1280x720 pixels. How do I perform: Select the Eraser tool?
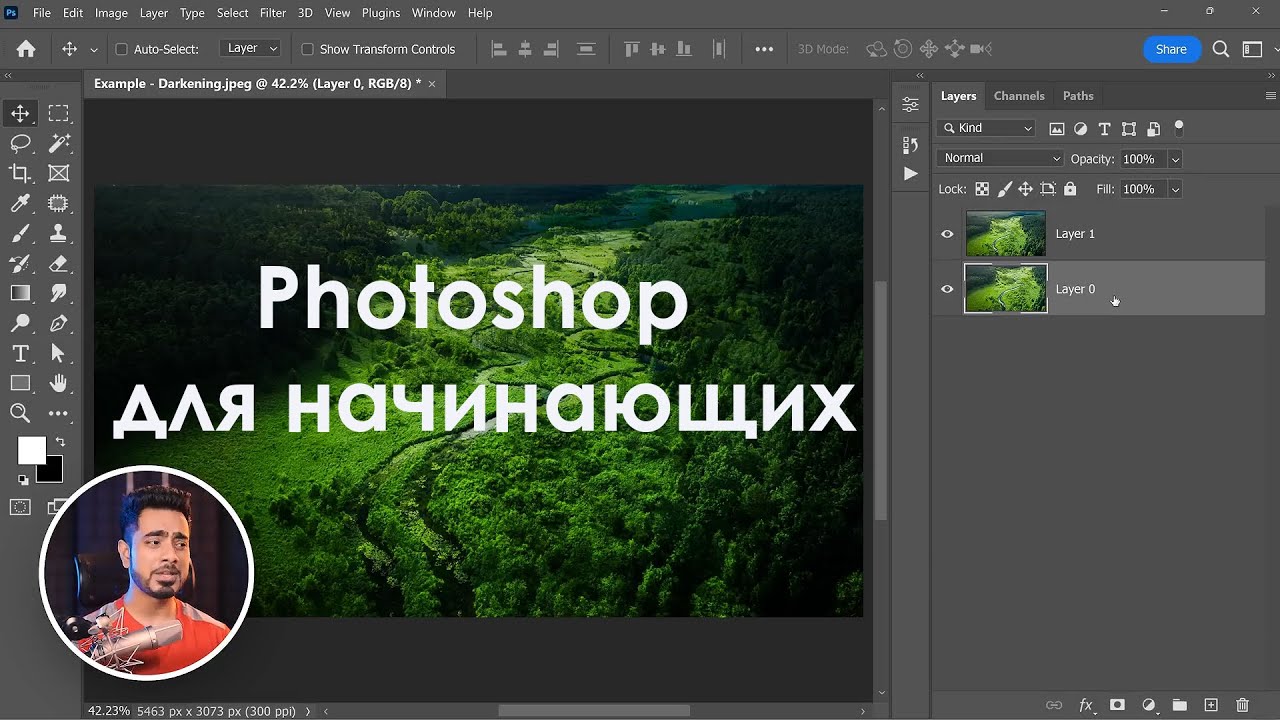click(59, 264)
